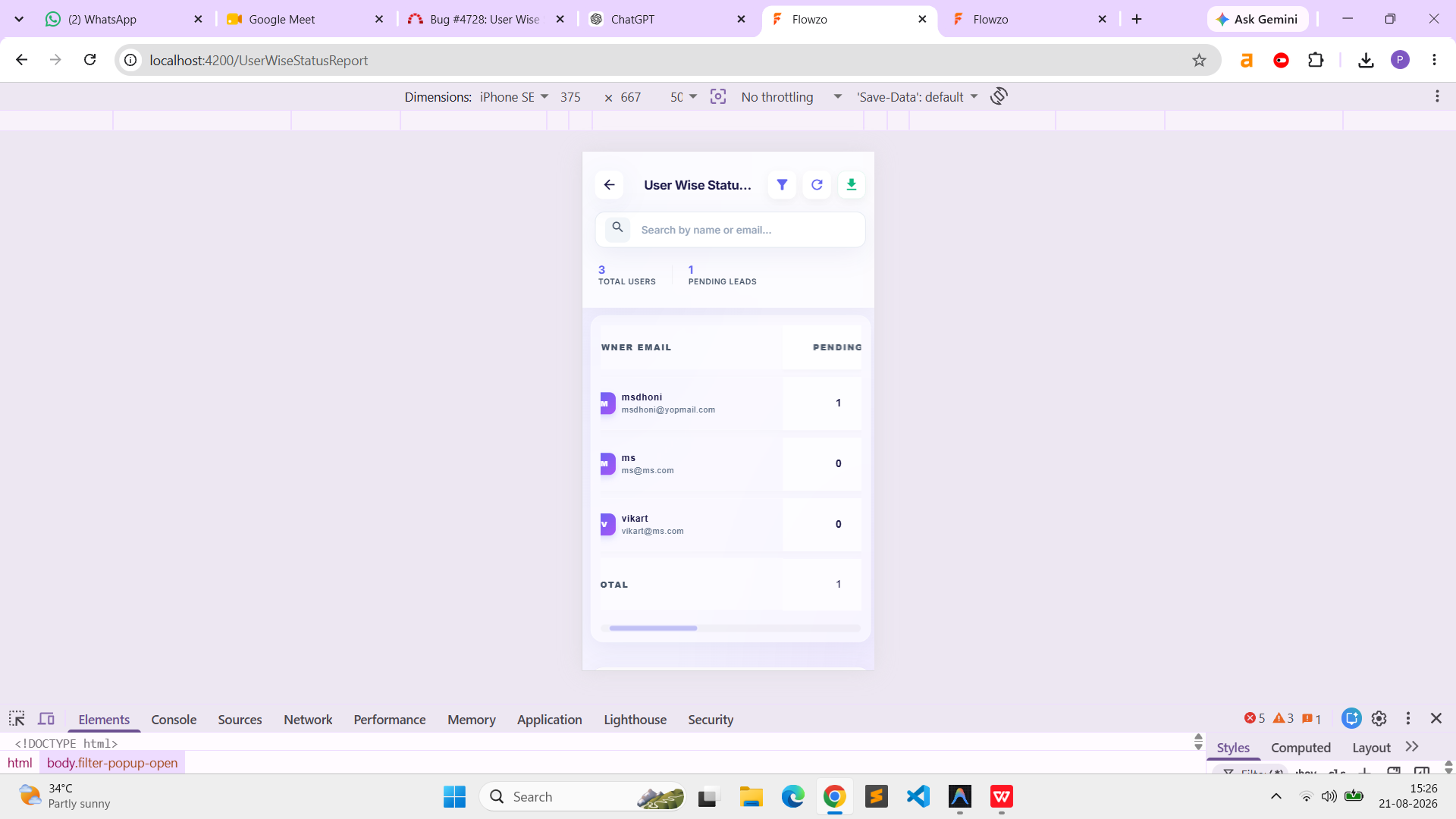This screenshot has height=819, width=1456.
Task: Open Chrome downloads icon
Action: [1366, 60]
